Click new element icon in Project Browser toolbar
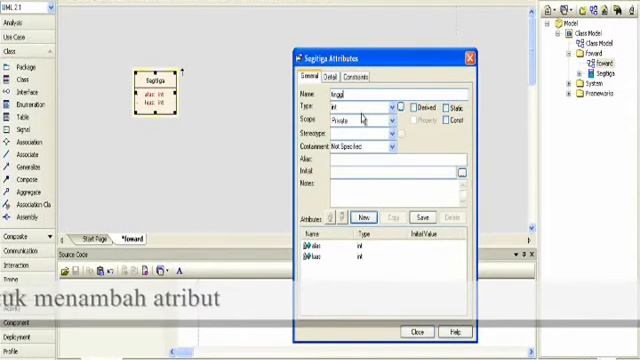 coord(604,11)
